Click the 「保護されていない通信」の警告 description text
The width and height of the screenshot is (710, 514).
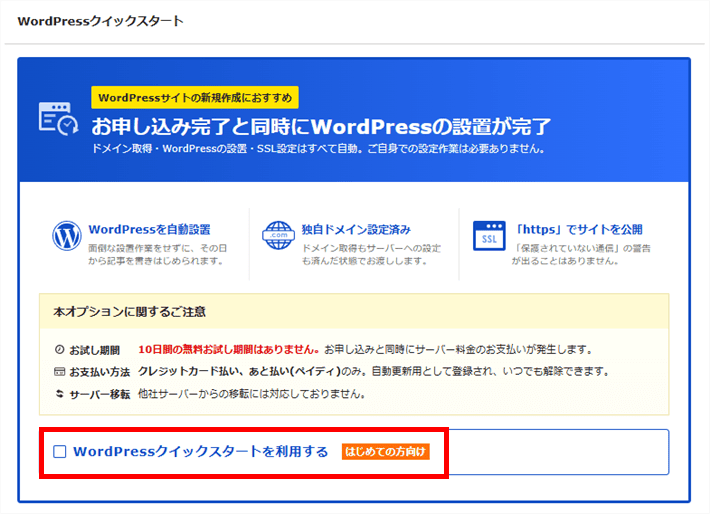tap(581, 255)
